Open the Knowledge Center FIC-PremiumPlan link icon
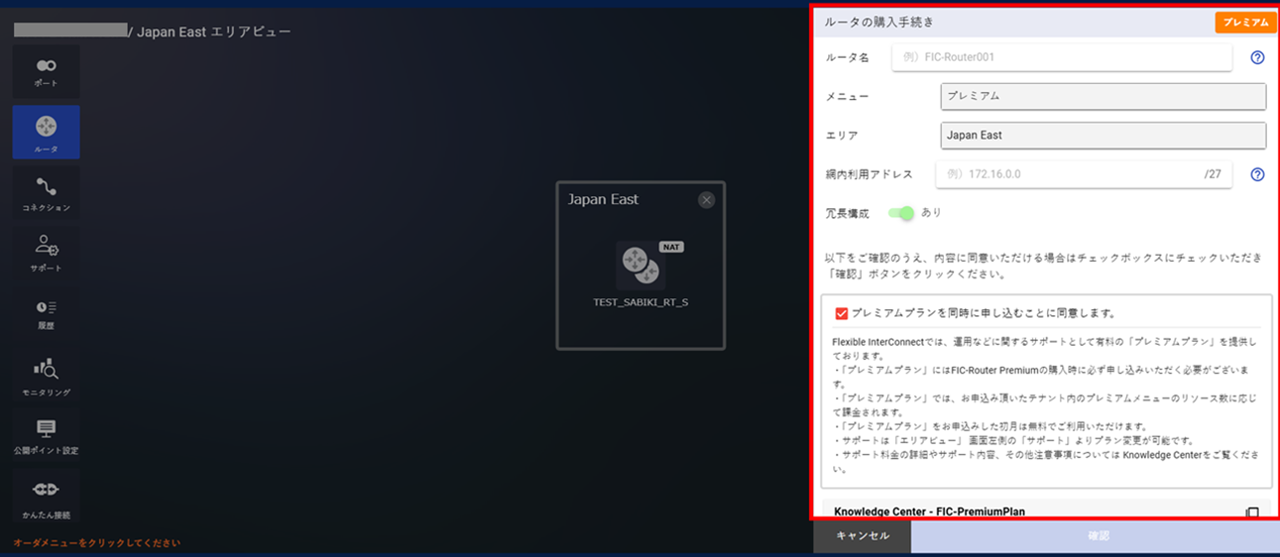1280x557 pixels. 1252,513
